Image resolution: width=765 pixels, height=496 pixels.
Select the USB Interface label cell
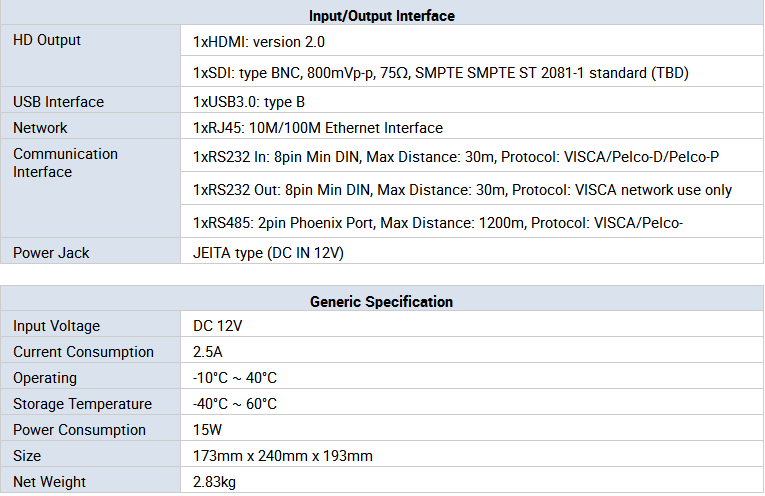point(58,102)
